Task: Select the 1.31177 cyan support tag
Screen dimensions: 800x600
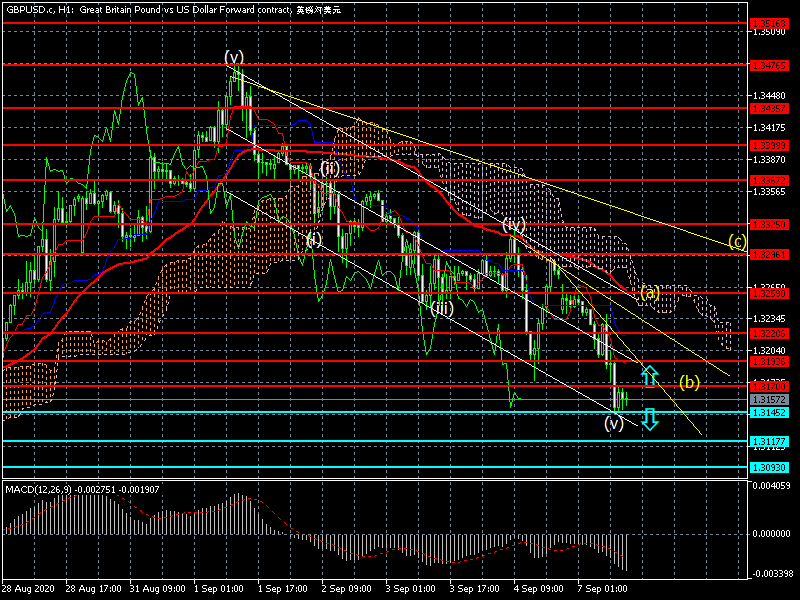Action: (768, 441)
